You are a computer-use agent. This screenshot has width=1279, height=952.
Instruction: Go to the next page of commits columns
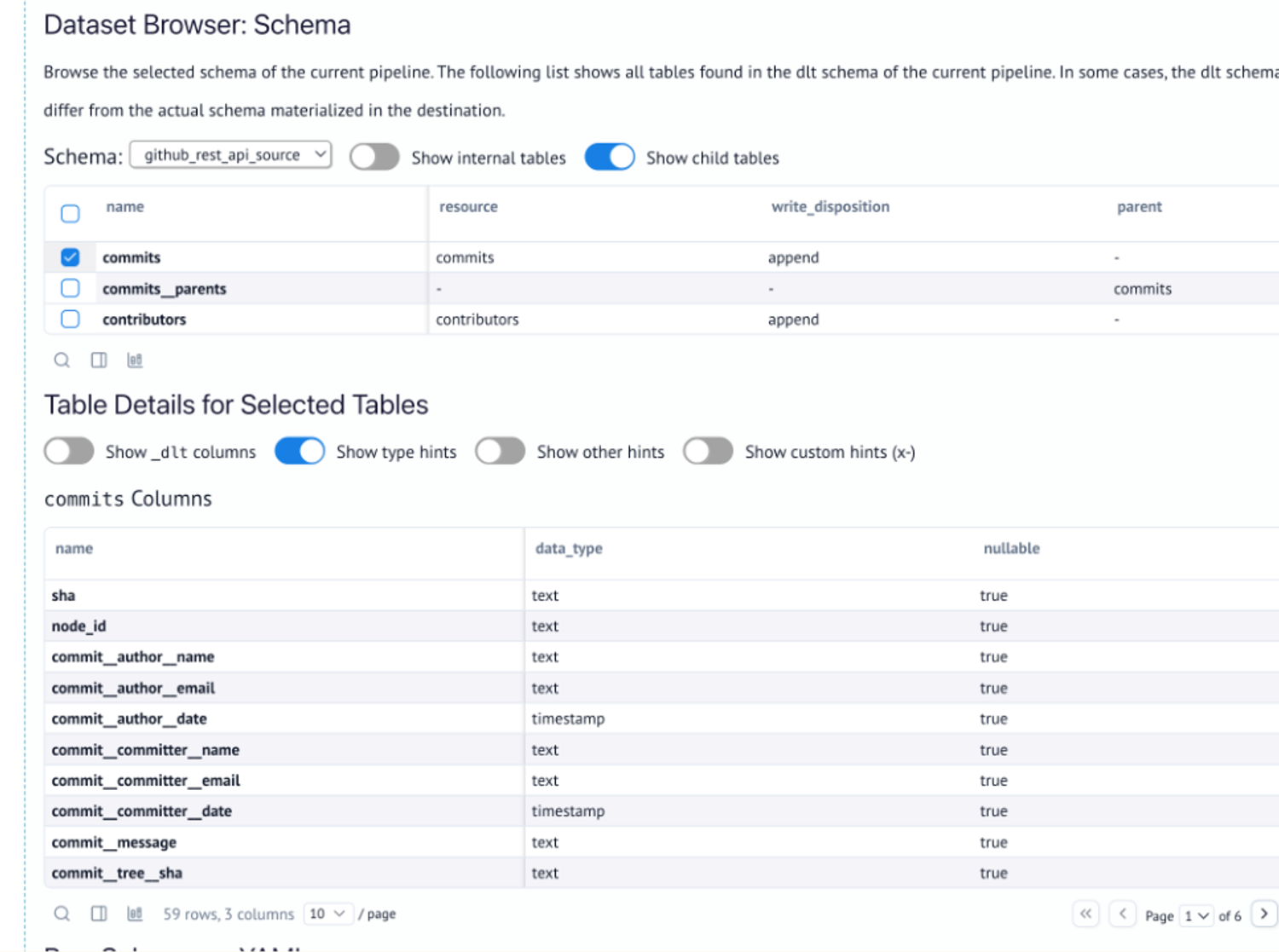tap(1265, 913)
